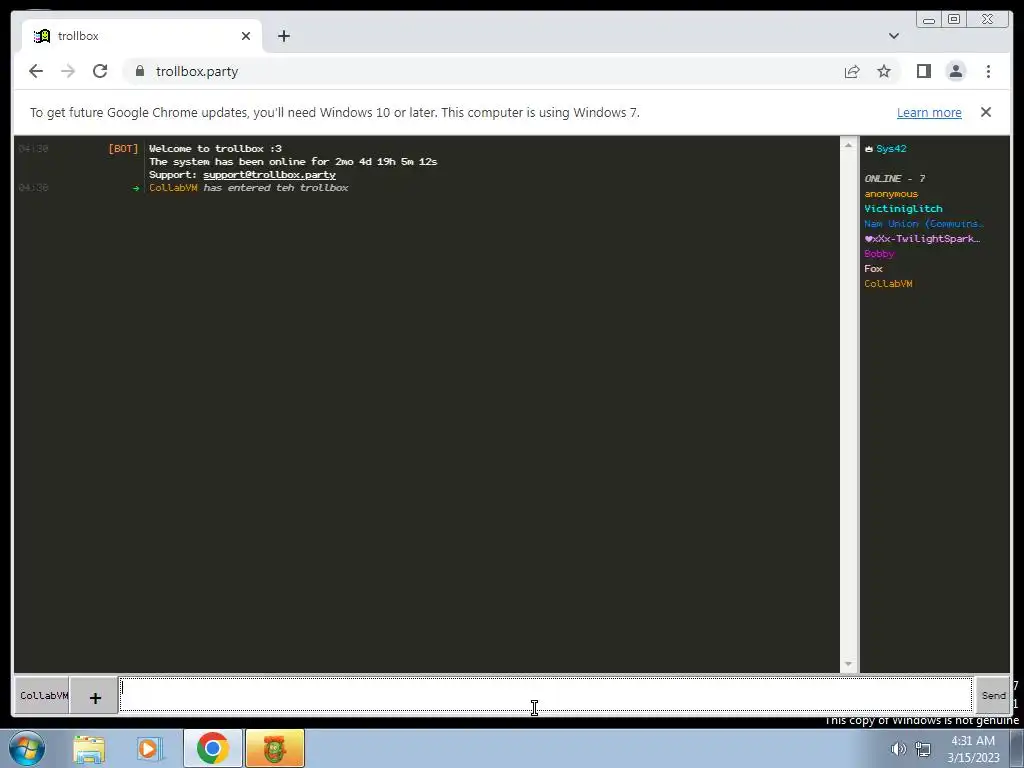Reload the trollbox page
Image resolution: width=1024 pixels, height=768 pixels.
coord(100,71)
